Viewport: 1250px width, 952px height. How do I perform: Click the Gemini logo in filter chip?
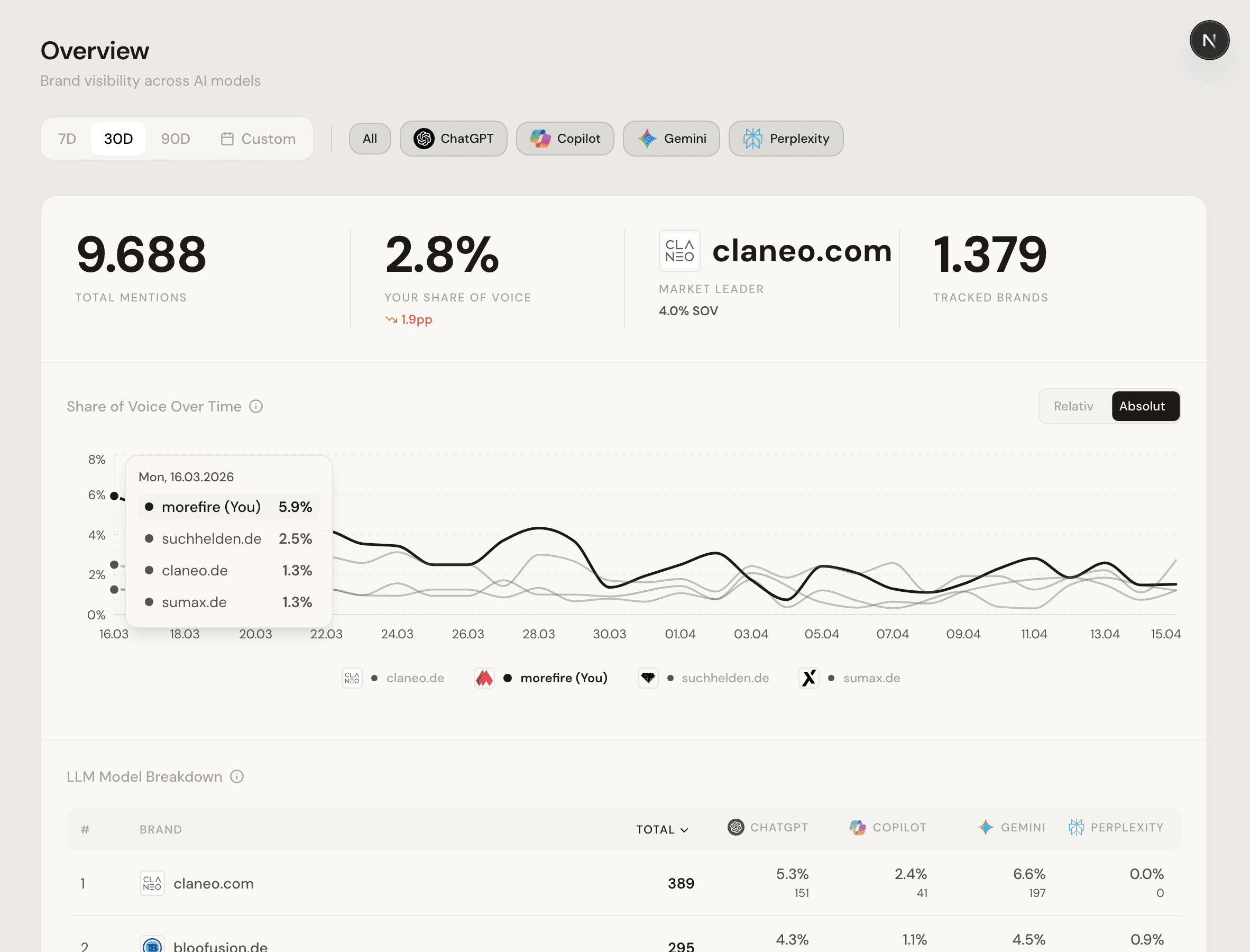pos(647,139)
